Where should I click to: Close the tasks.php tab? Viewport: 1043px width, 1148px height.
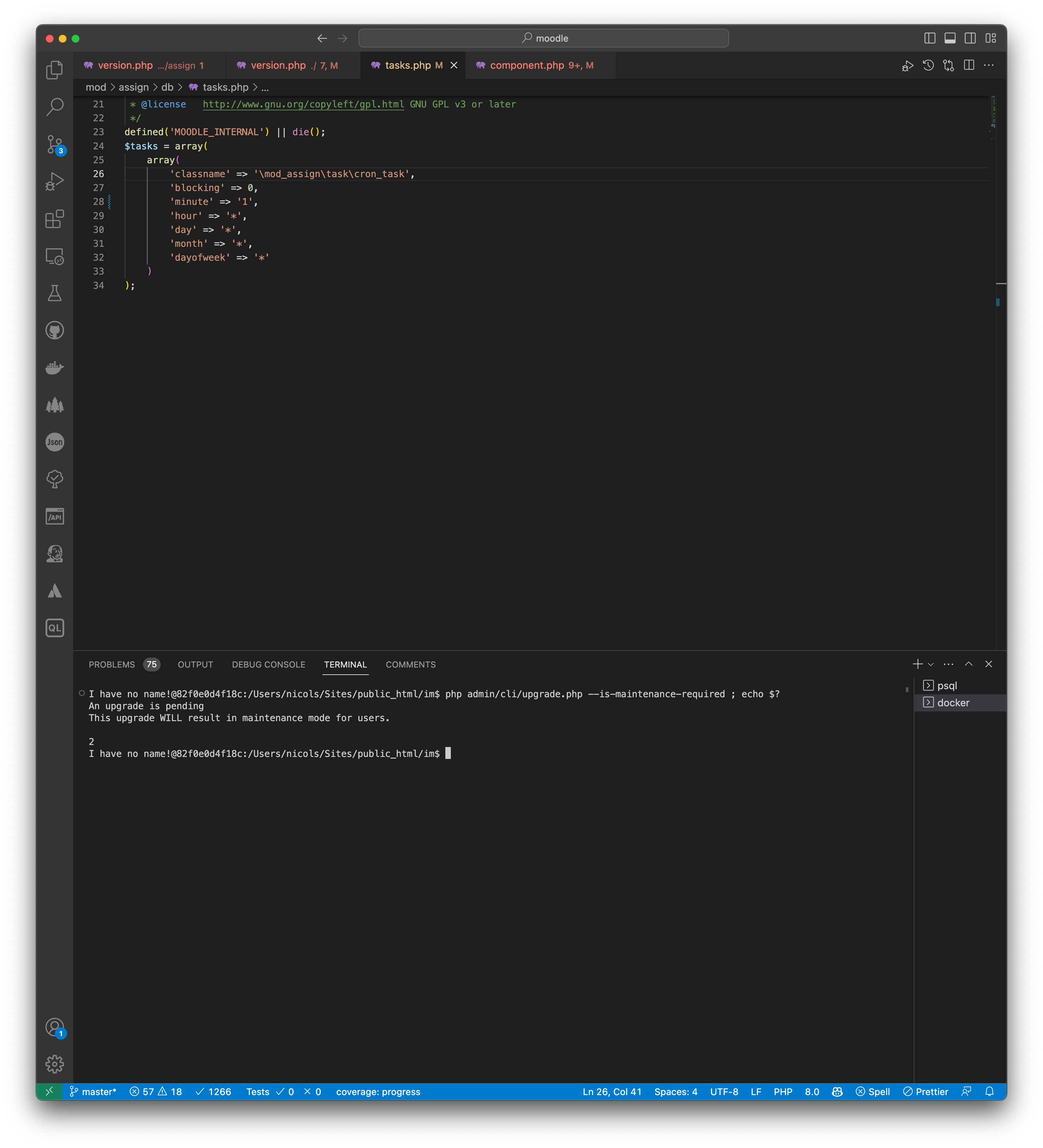coord(454,65)
